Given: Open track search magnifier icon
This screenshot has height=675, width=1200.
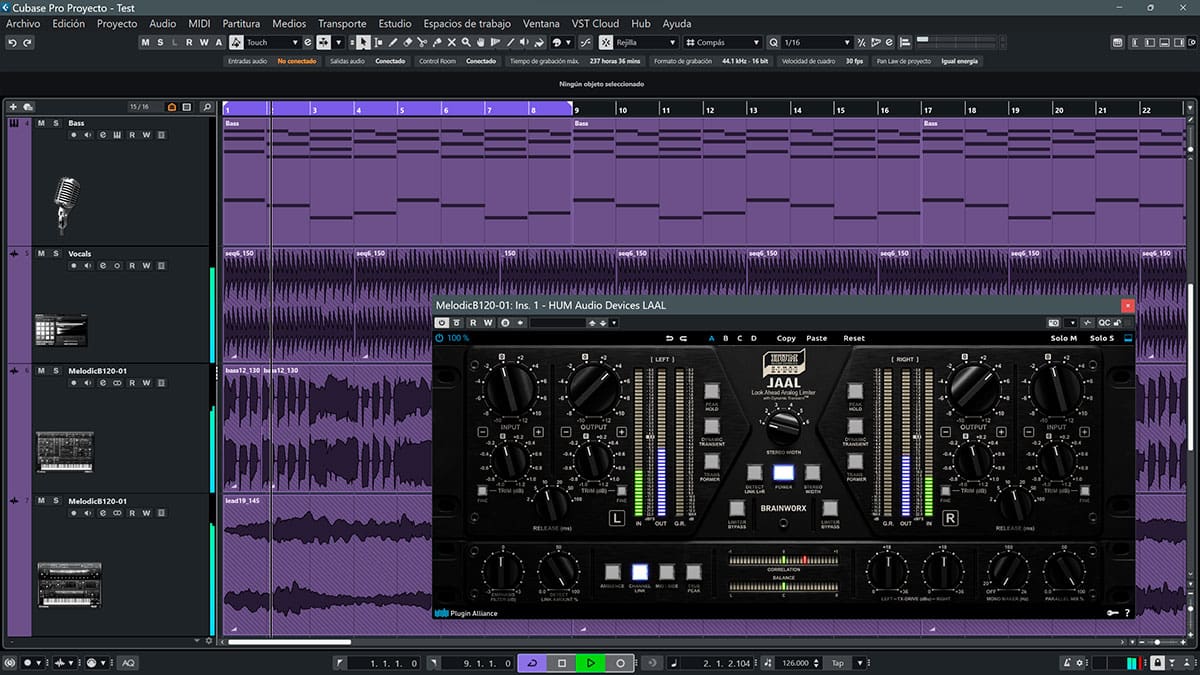Looking at the screenshot, I should [x=206, y=107].
